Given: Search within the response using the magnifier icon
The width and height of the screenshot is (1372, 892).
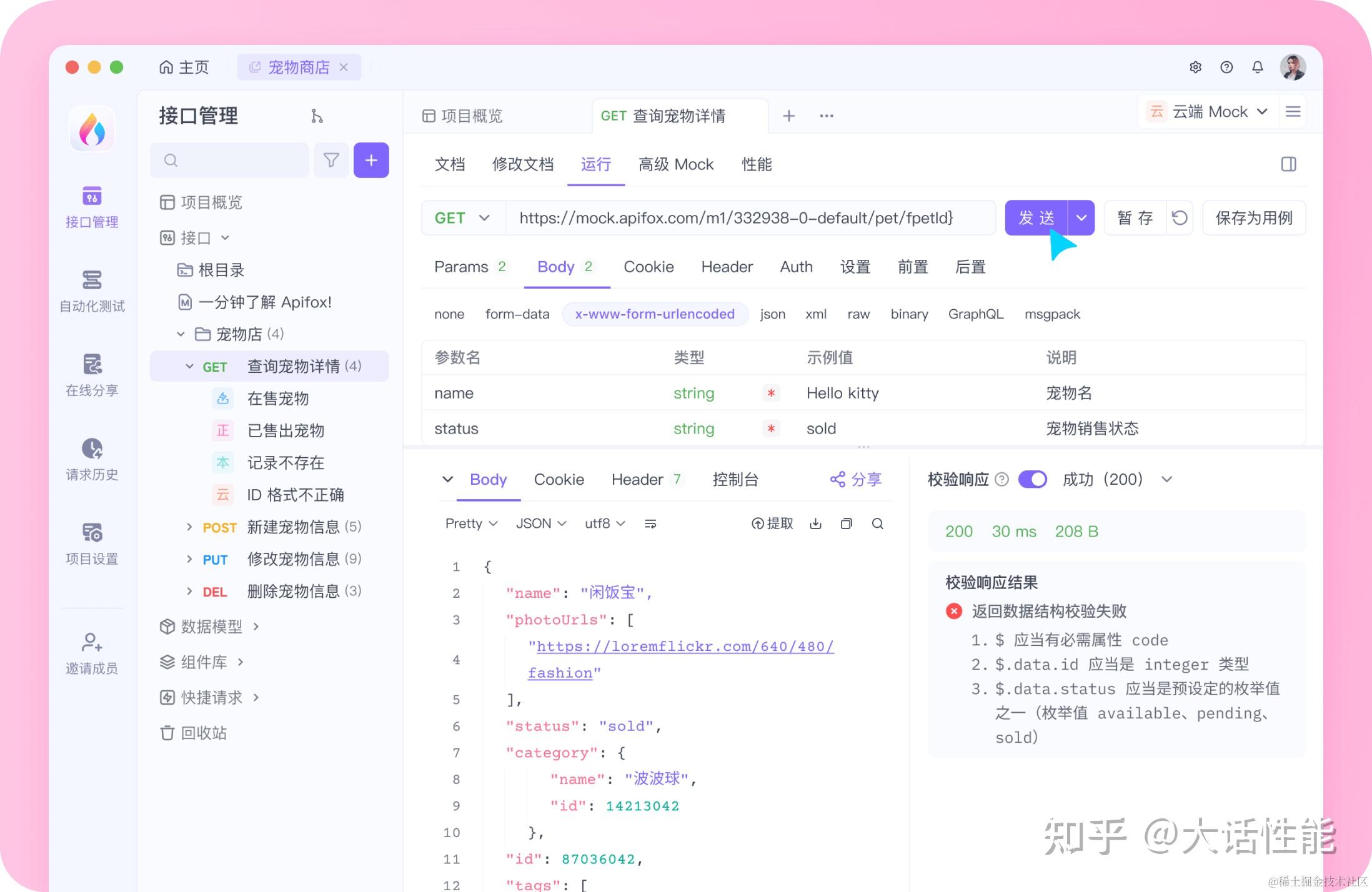Looking at the screenshot, I should (x=878, y=523).
